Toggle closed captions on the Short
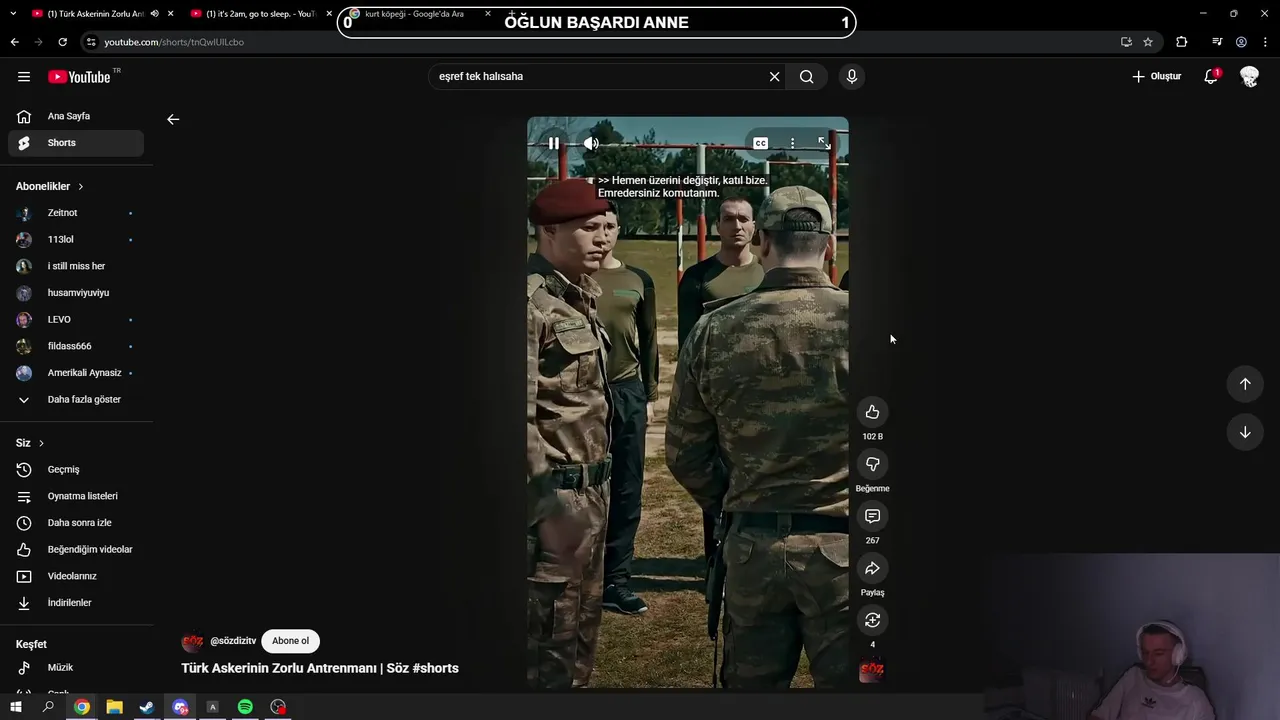Image resolution: width=1280 pixels, height=720 pixels. tap(760, 143)
